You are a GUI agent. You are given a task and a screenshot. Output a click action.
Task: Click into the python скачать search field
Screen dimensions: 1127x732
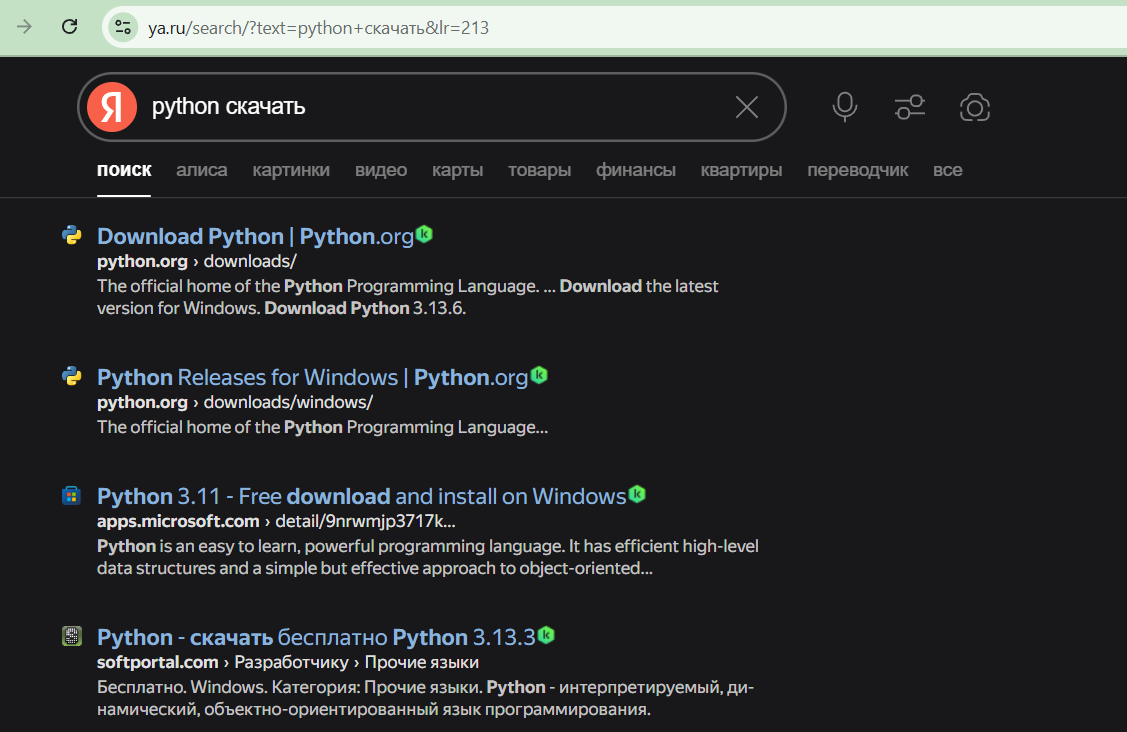point(431,107)
